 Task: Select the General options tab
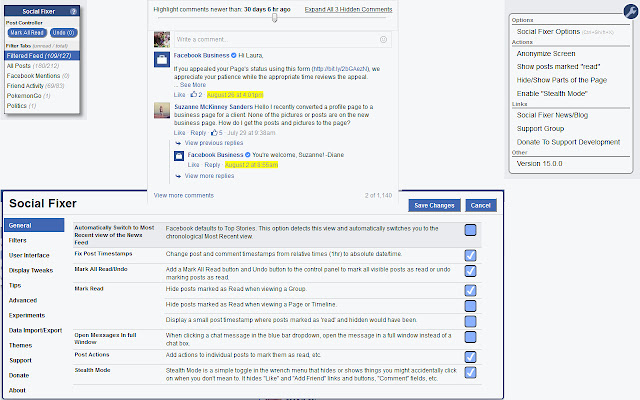point(34,225)
